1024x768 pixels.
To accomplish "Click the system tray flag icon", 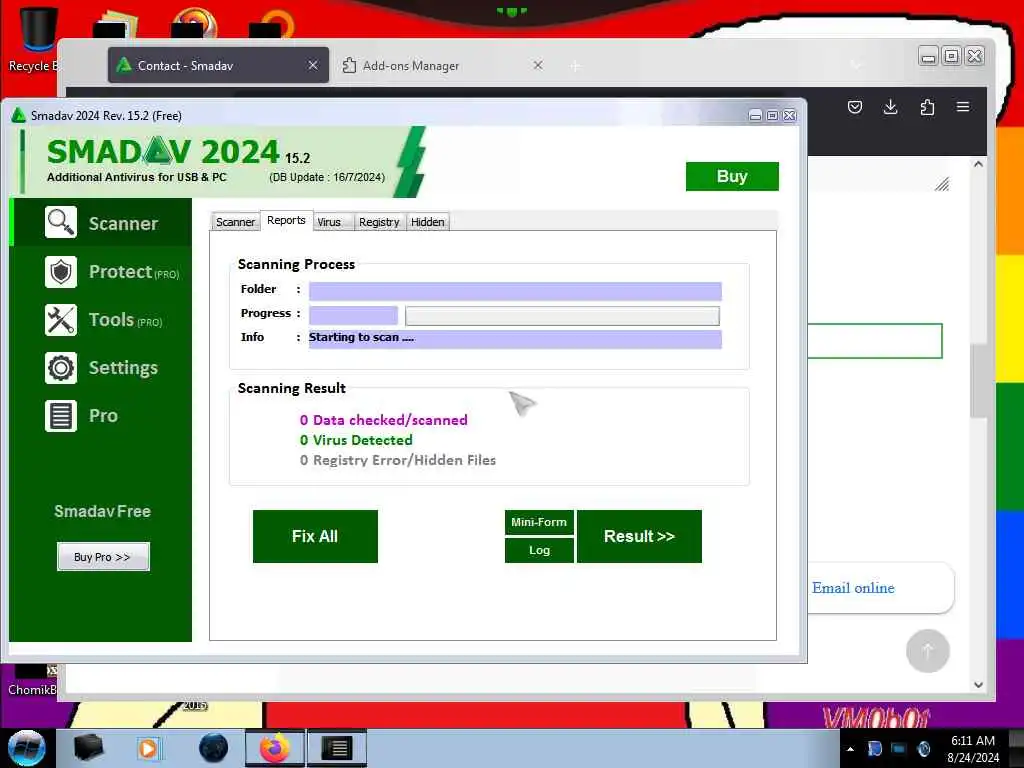I will (x=875, y=749).
